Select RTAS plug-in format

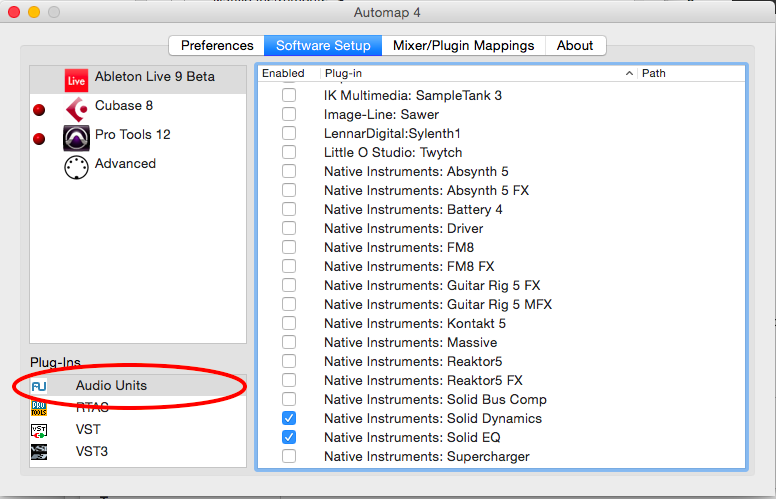[138, 408]
